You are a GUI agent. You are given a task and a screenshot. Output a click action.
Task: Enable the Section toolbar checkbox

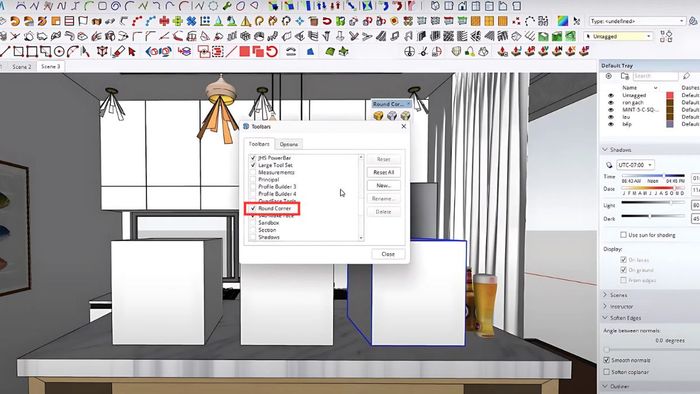click(253, 230)
